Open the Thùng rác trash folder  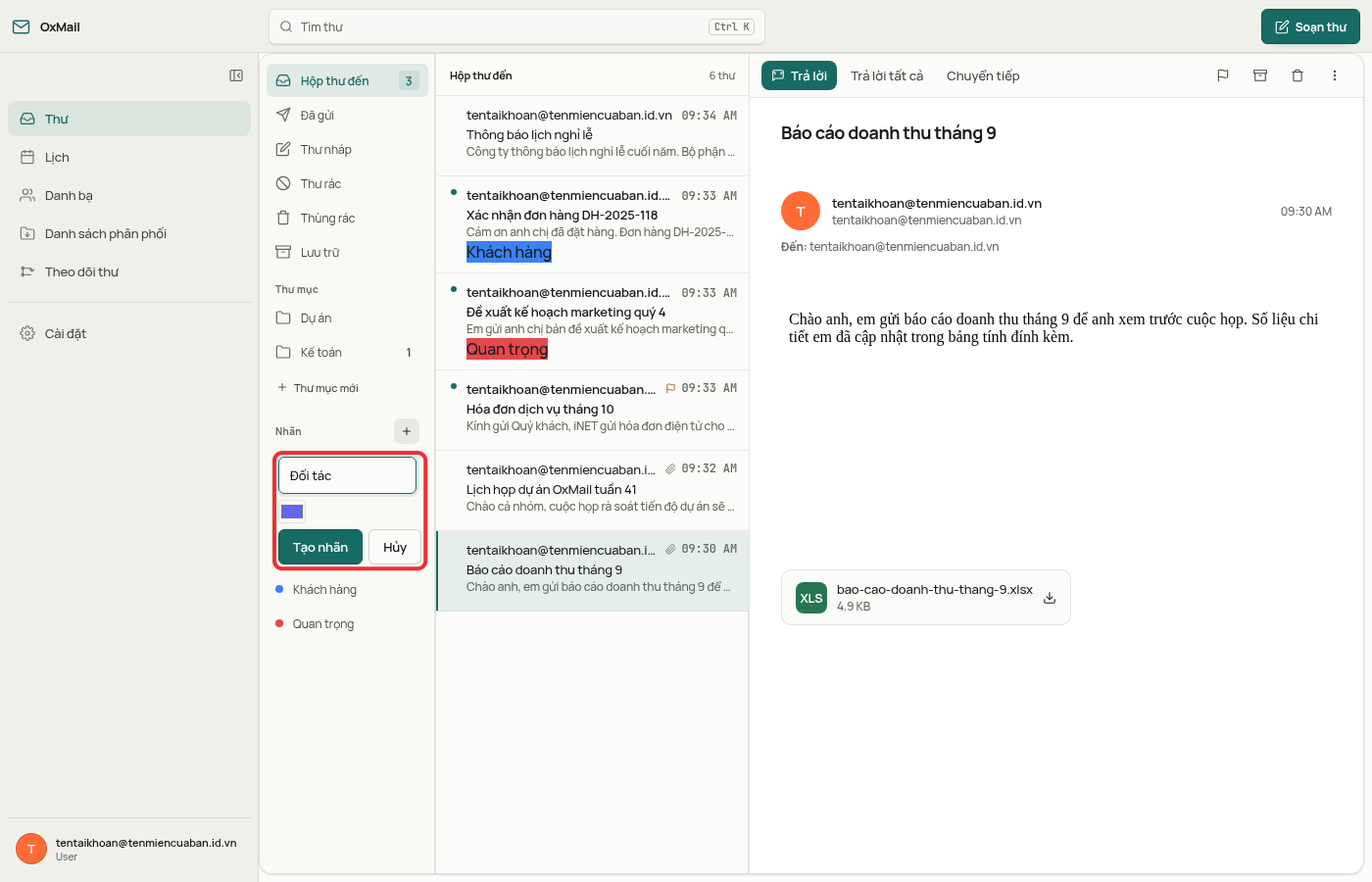pos(347,218)
